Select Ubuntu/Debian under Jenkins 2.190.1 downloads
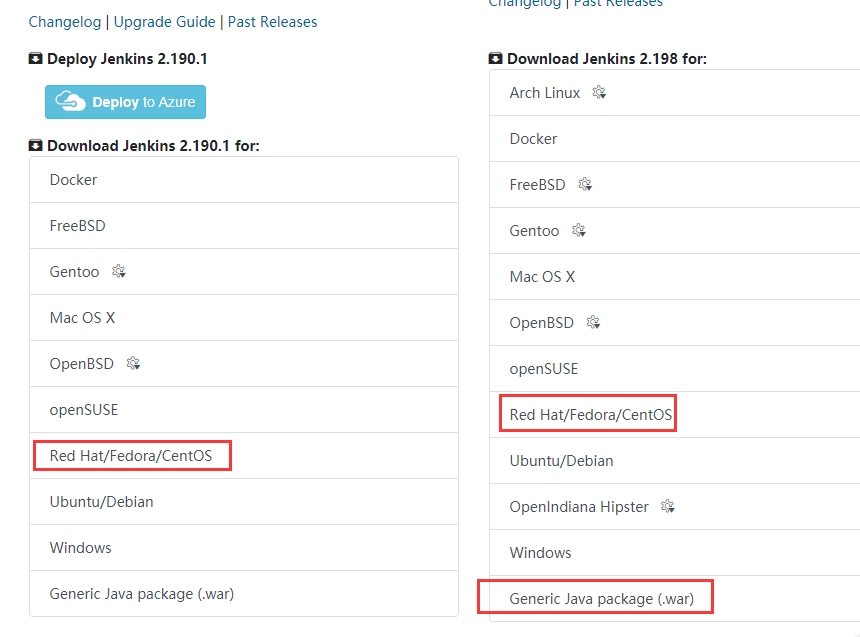 click(244, 502)
